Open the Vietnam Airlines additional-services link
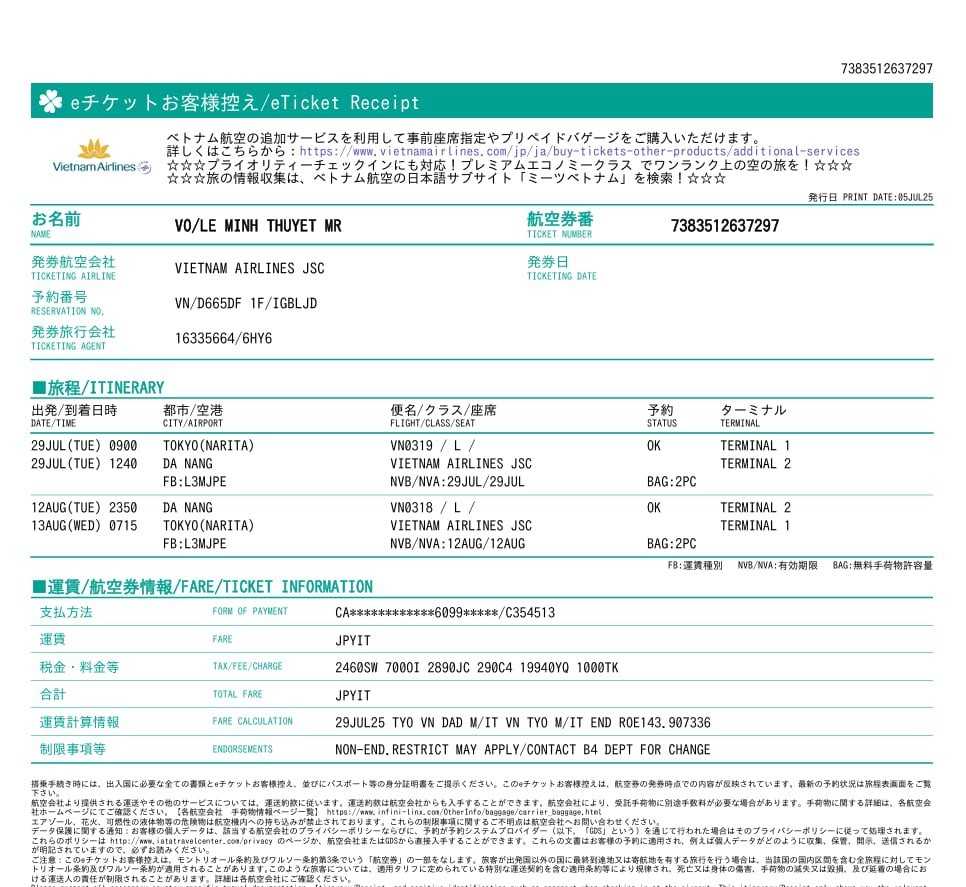This screenshot has width=966, height=887. (x=579, y=152)
